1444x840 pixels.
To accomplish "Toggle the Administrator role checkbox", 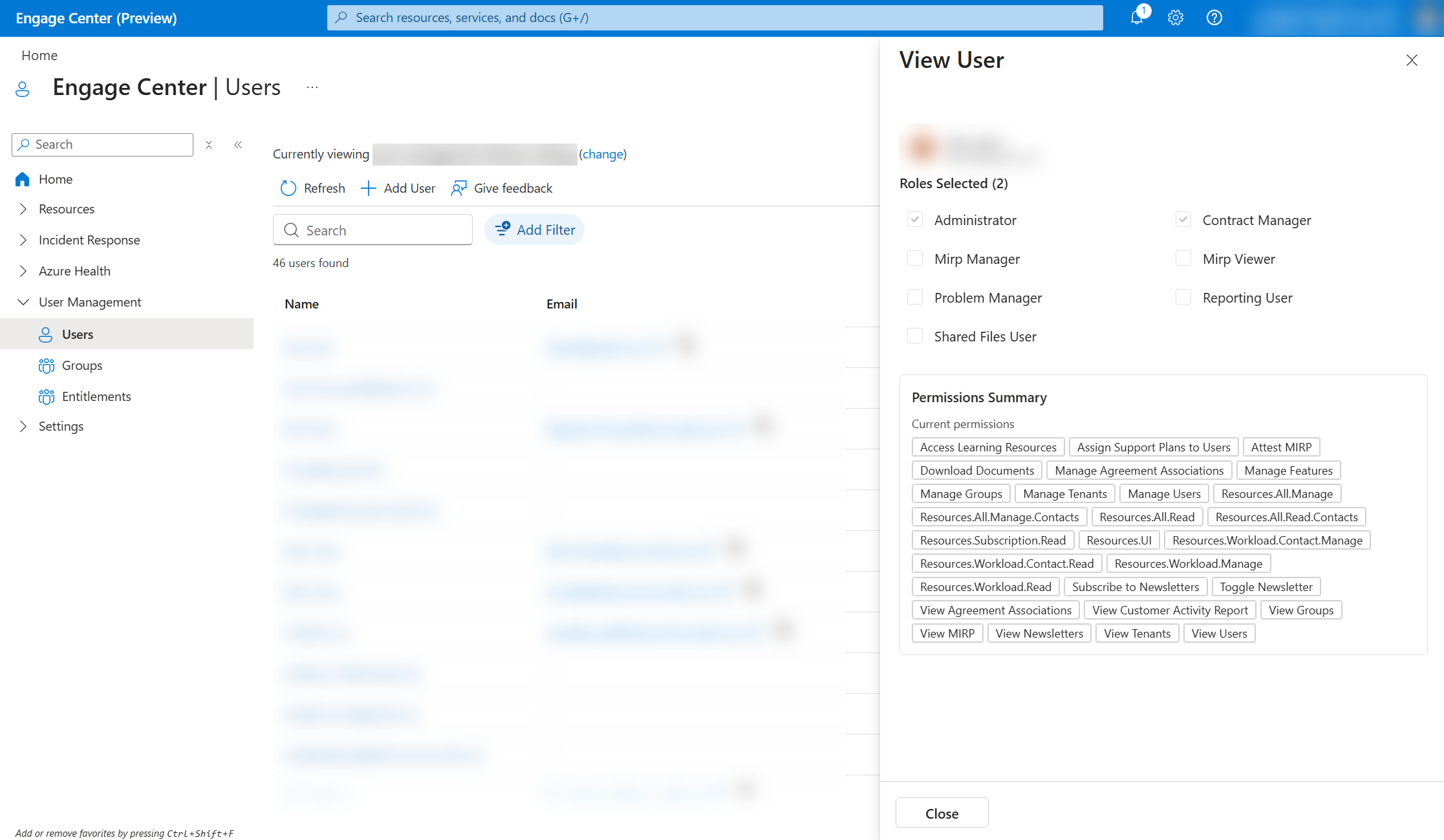I will pos(915,220).
